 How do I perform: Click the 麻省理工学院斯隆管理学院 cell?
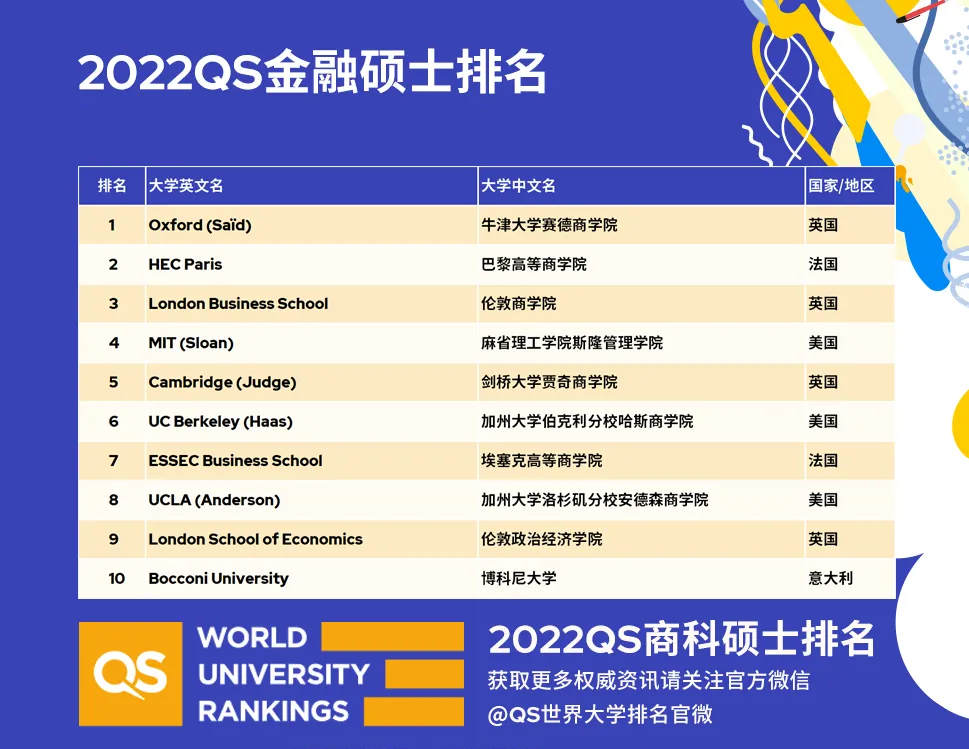coord(641,343)
